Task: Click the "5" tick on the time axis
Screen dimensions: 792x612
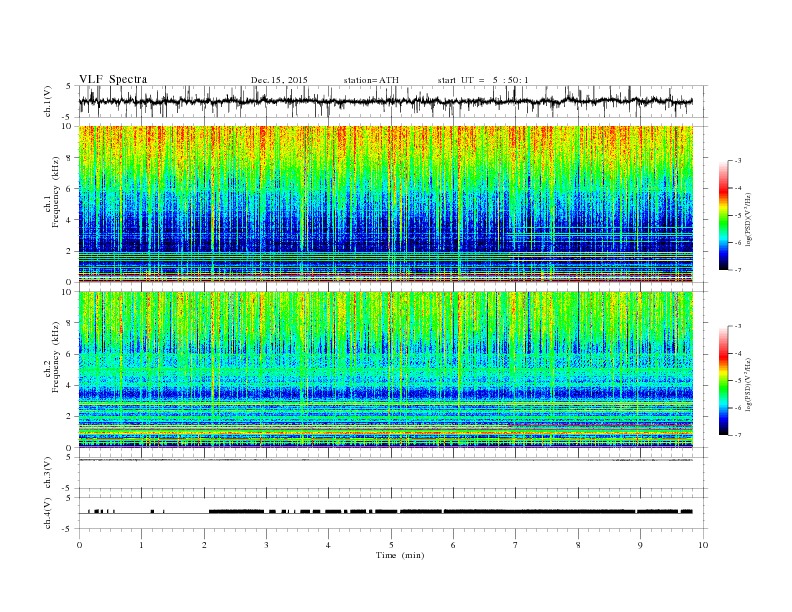Action: tap(391, 545)
